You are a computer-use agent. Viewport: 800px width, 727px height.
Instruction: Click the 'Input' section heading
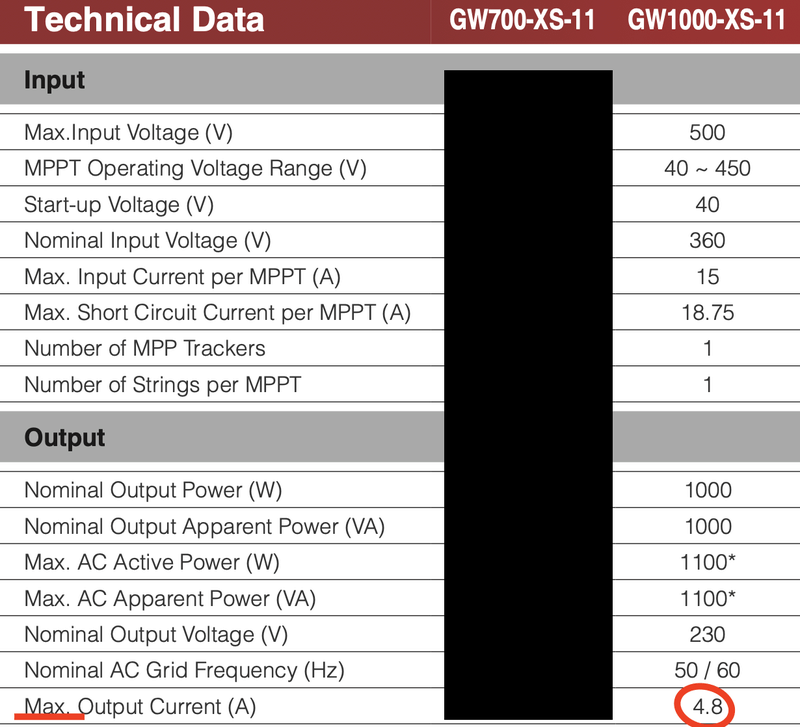tap(55, 81)
